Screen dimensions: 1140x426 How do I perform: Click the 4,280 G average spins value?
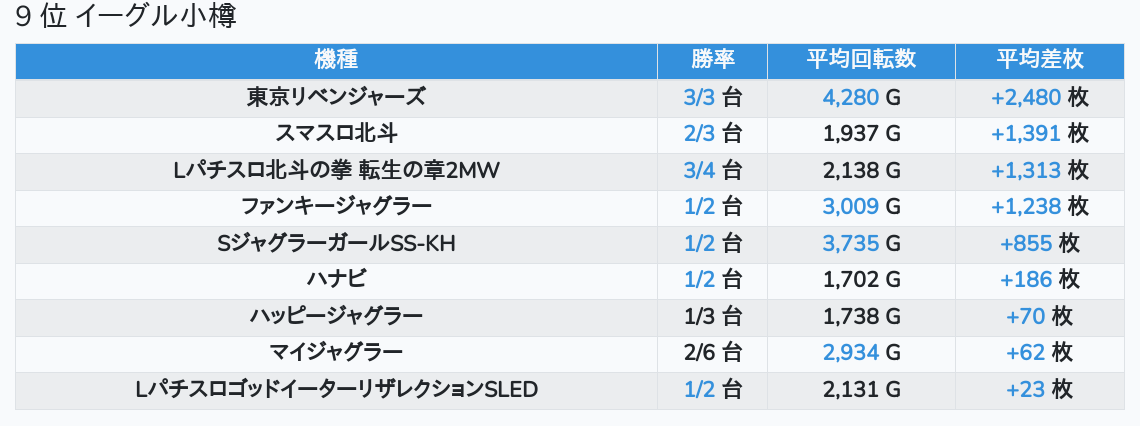click(861, 97)
